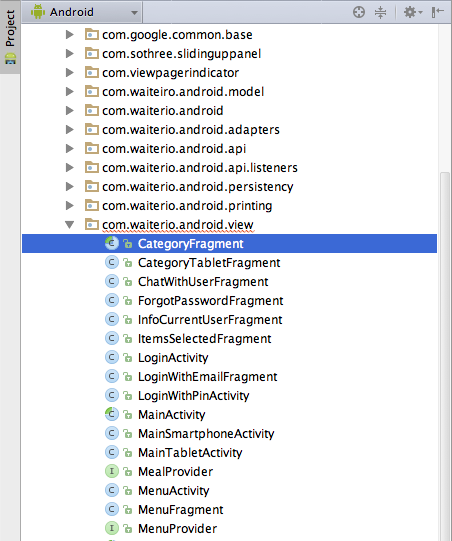This screenshot has width=452, height=541.
Task: Click the LoginActivity class icon
Action: 112,357
